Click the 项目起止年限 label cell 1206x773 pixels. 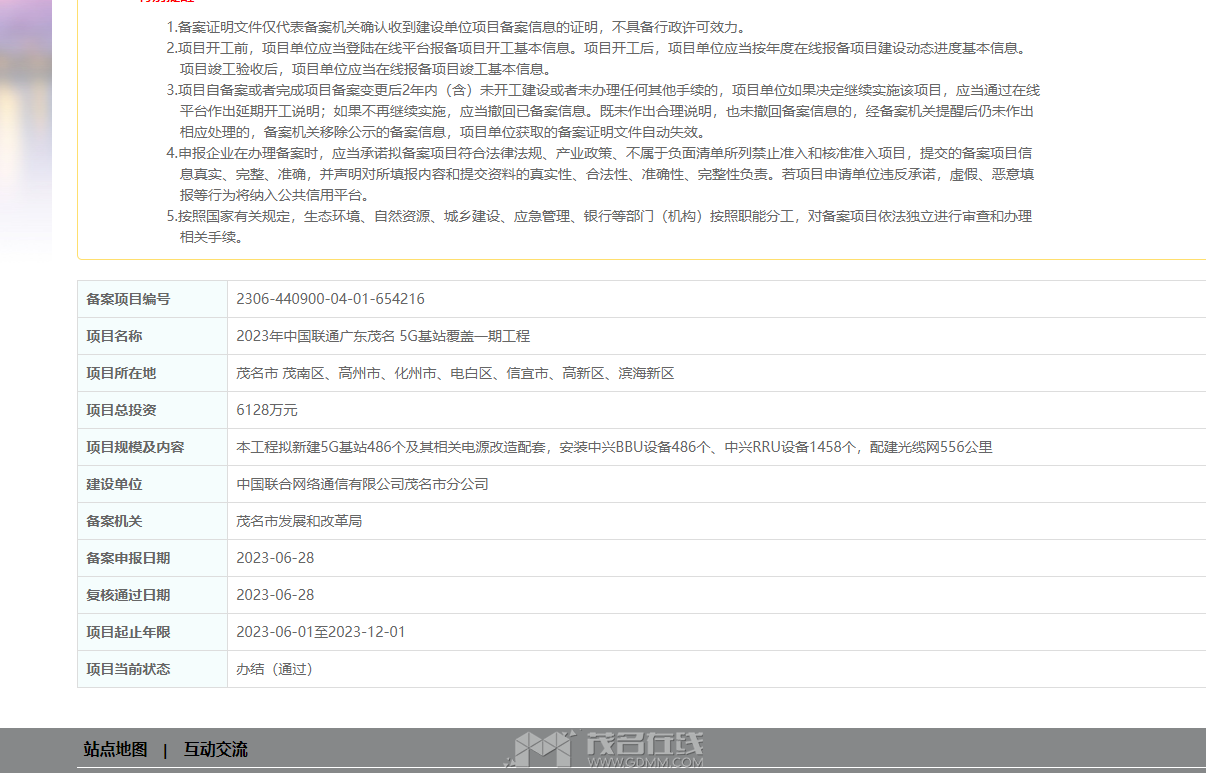pyautogui.click(x=152, y=632)
